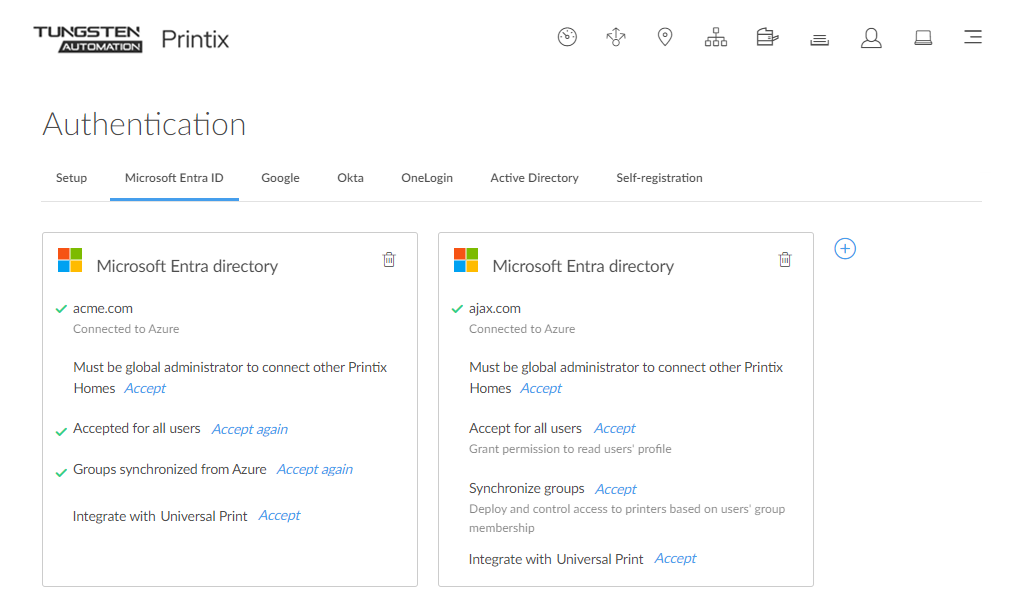Click the Networks arrows icon
The width and height of the screenshot is (1024, 608).
616,38
